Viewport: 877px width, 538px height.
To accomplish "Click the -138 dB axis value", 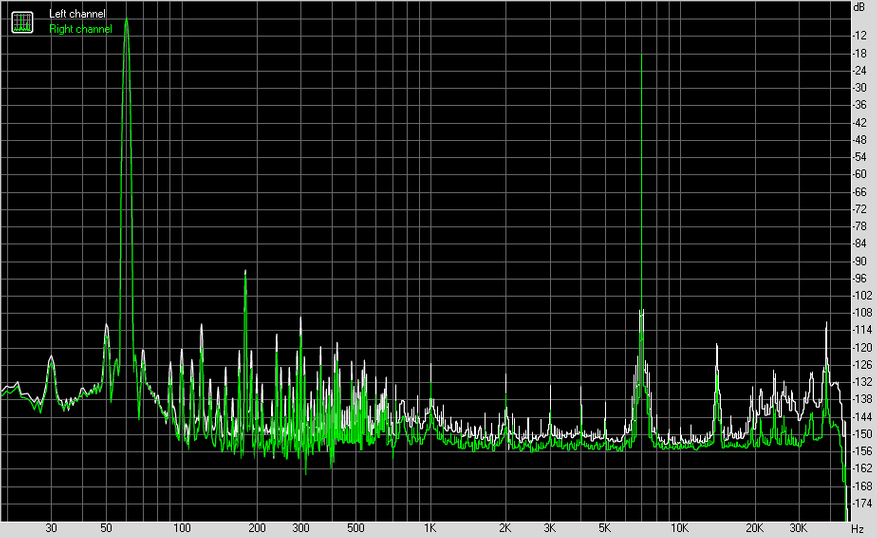I will 861,400.
